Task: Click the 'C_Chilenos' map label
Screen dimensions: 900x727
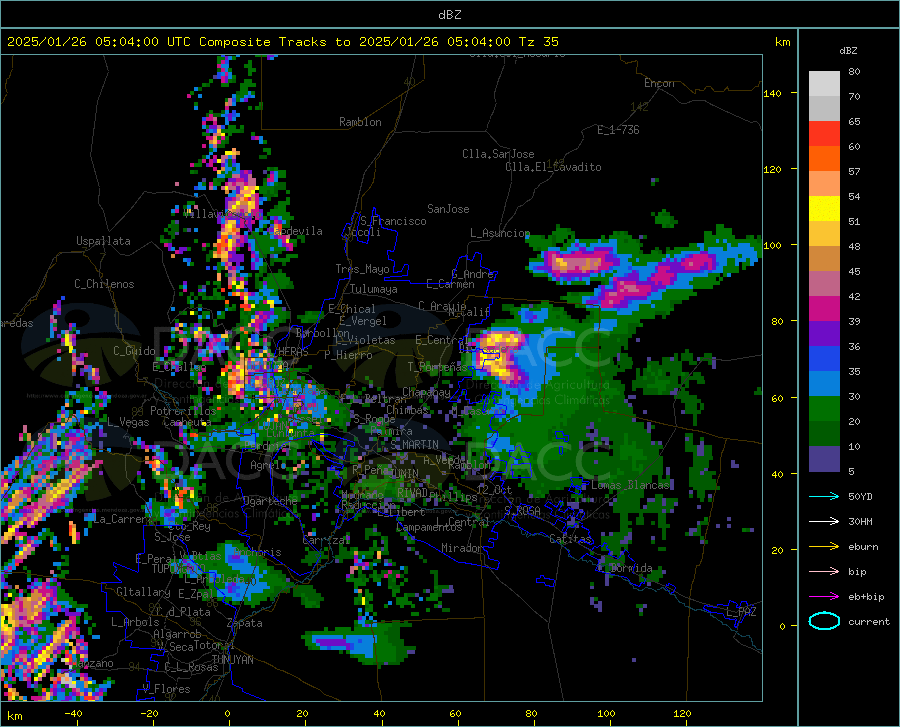Action: coord(104,284)
